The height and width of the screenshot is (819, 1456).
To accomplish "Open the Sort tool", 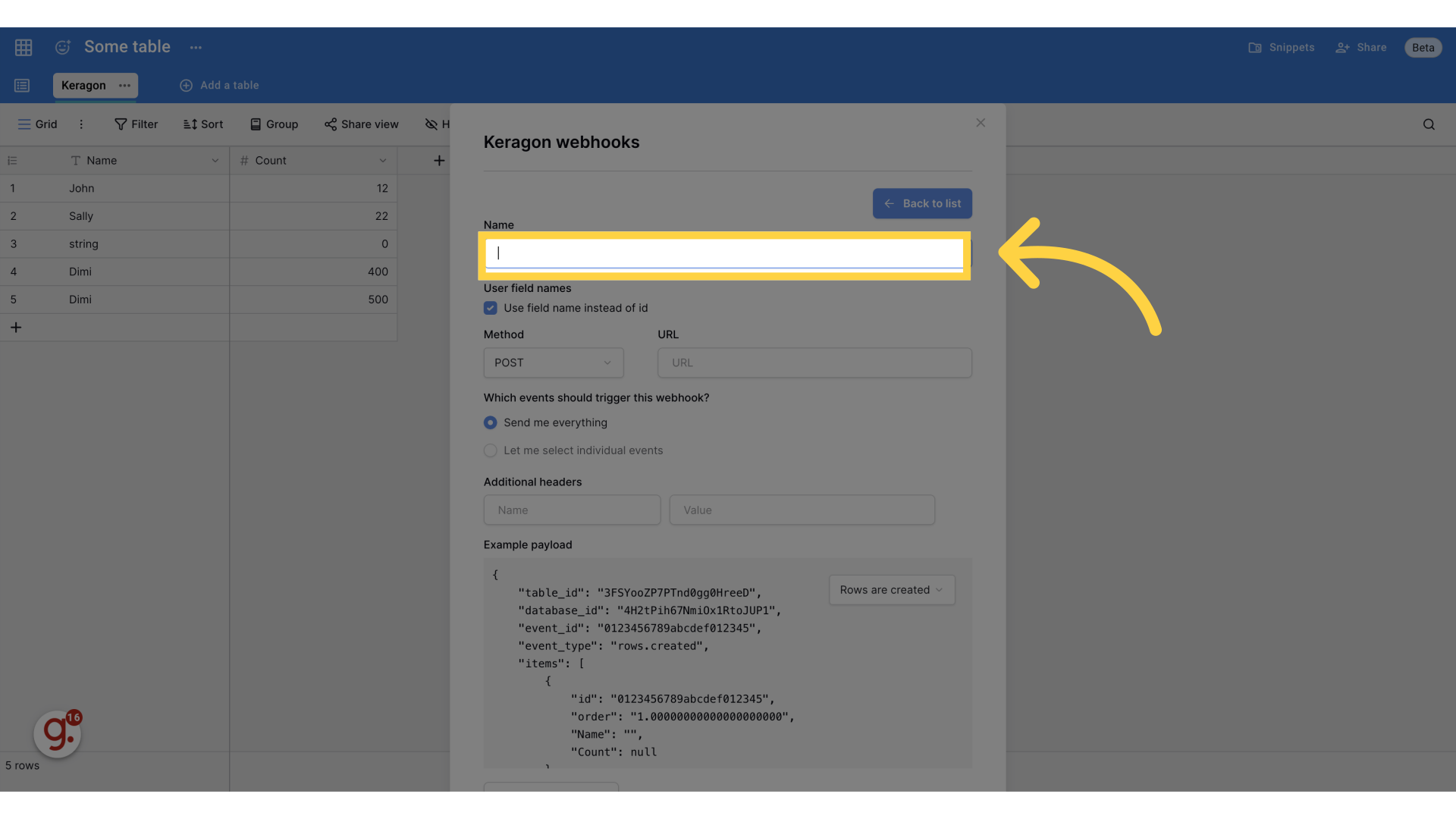I will 203,124.
